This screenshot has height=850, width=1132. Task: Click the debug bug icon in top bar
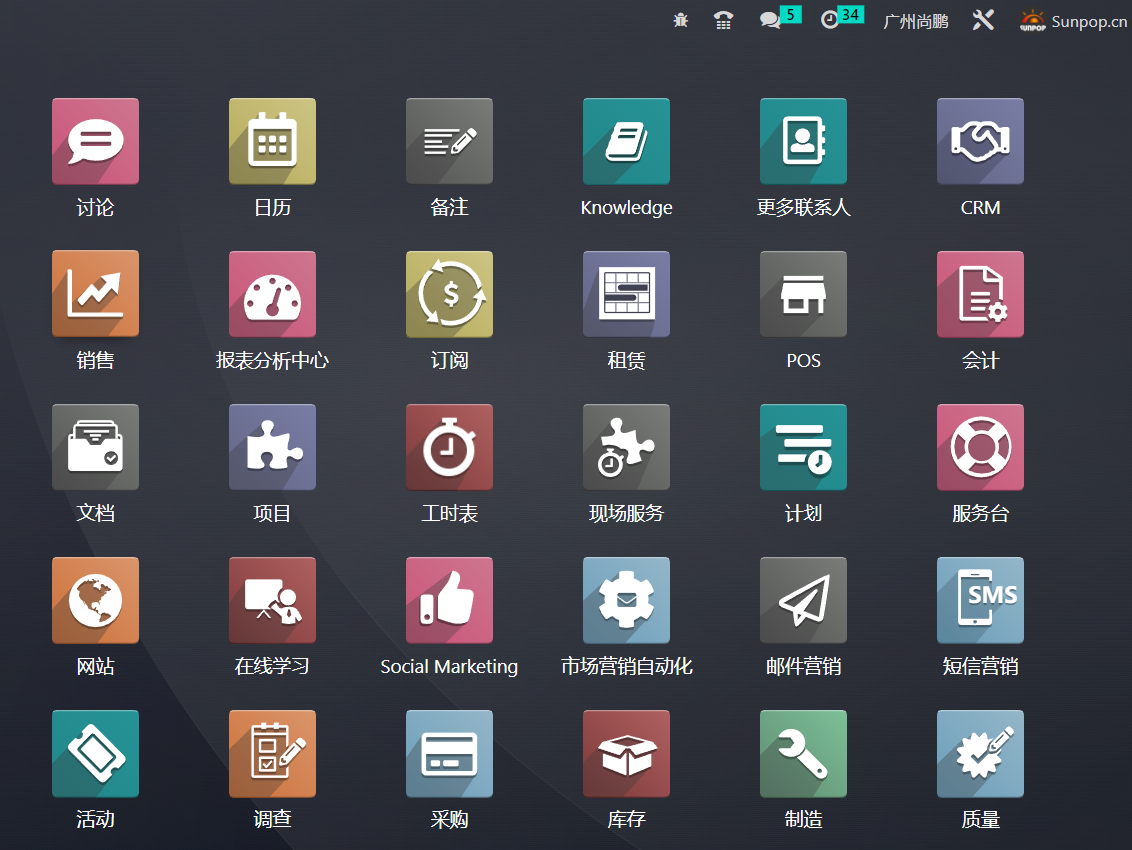[x=681, y=20]
